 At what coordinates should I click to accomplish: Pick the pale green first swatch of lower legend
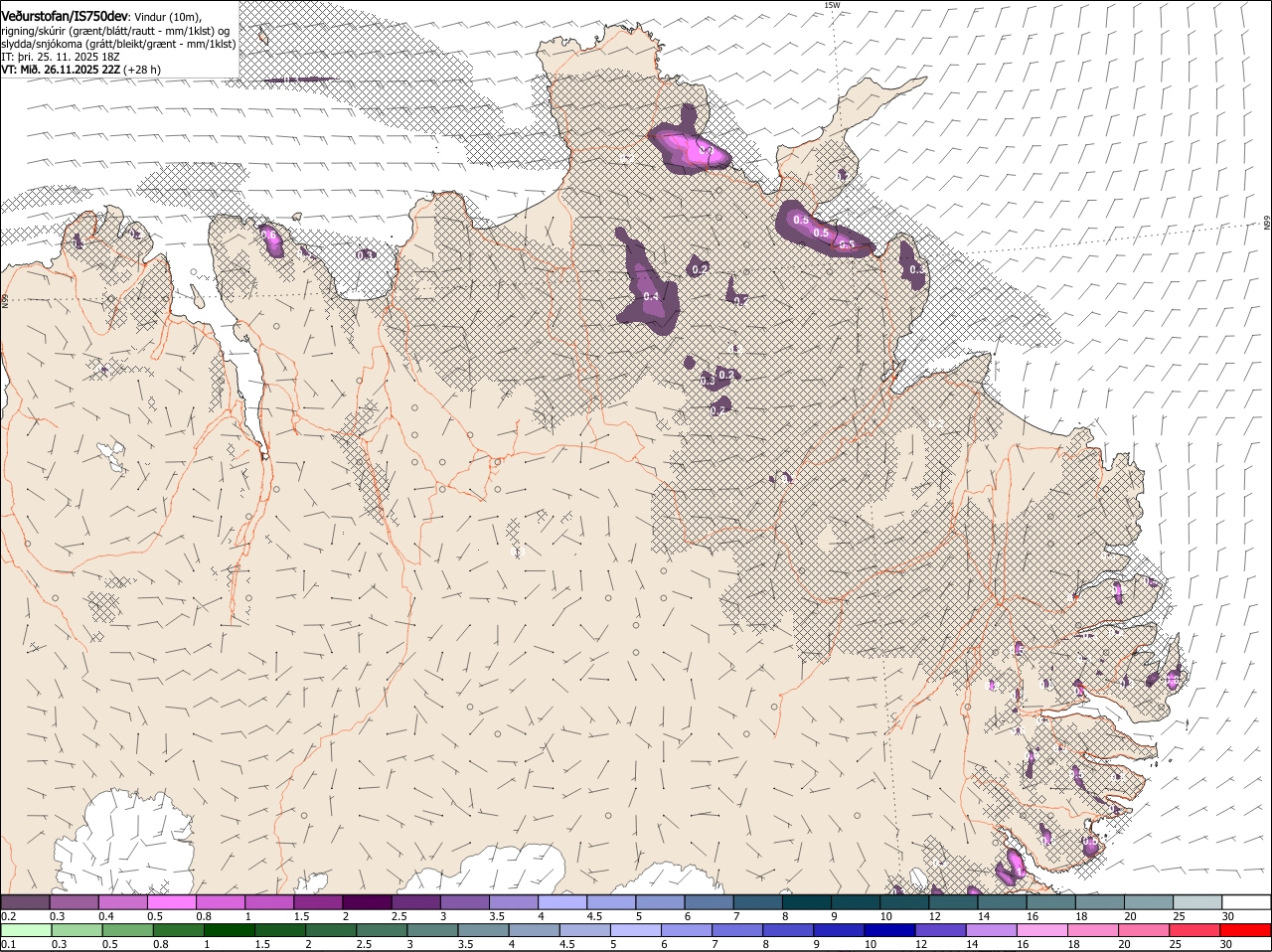tap(26, 930)
